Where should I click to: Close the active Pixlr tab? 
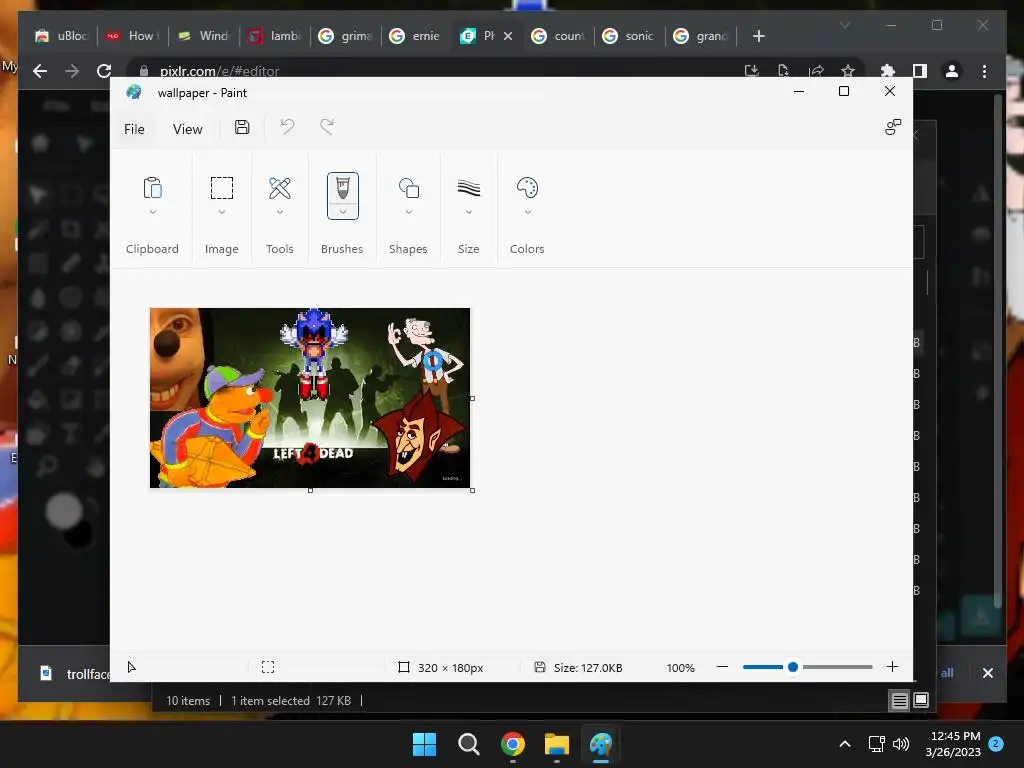point(508,36)
